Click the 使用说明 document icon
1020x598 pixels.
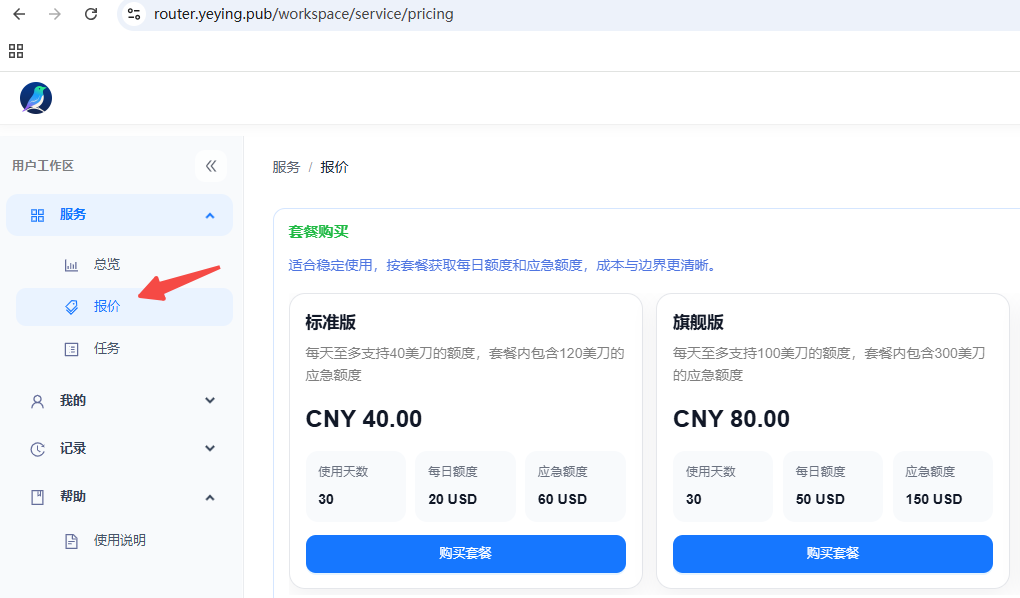click(x=71, y=541)
